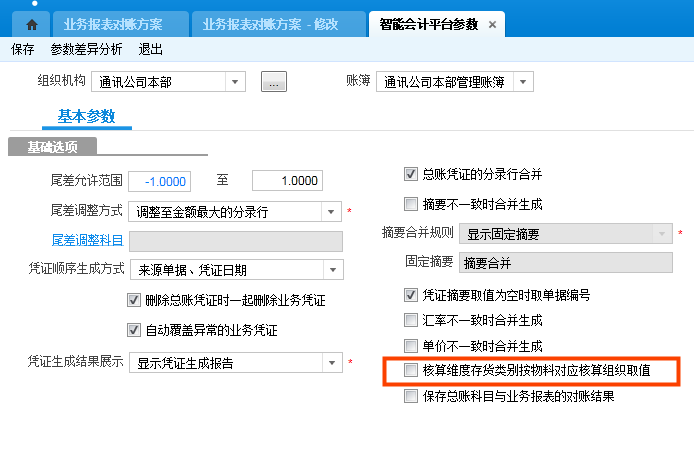The image size is (694, 470).
Task: Open the 尾差调整方式 dropdown
Action: point(332,211)
